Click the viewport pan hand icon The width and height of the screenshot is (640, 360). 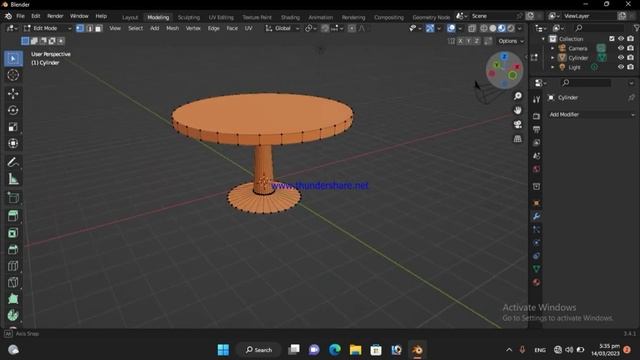click(x=518, y=110)
